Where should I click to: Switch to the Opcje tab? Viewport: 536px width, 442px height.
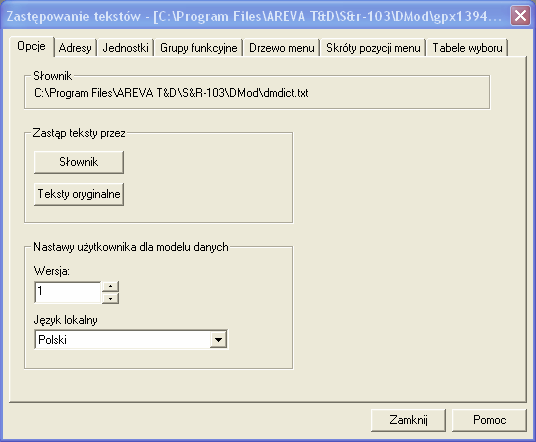point(31,46)
